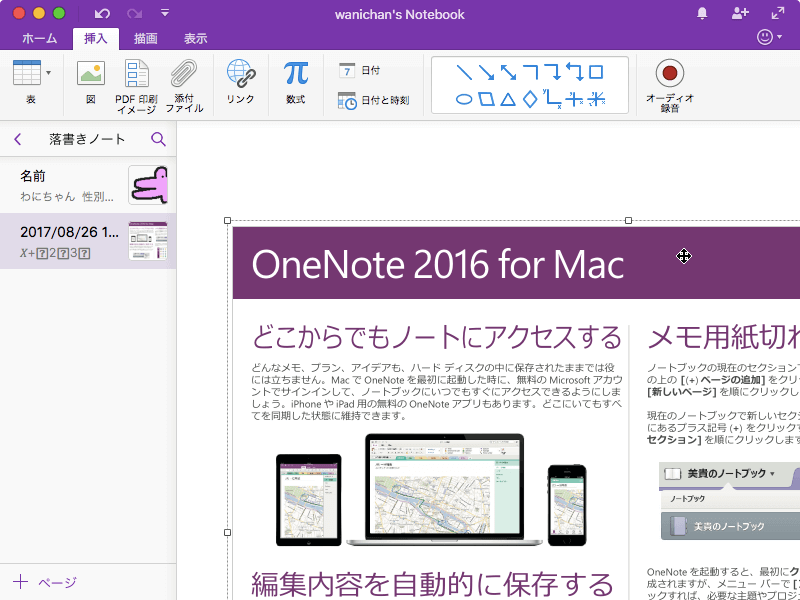Select the two-axis XY graph shape

point(553,98)
